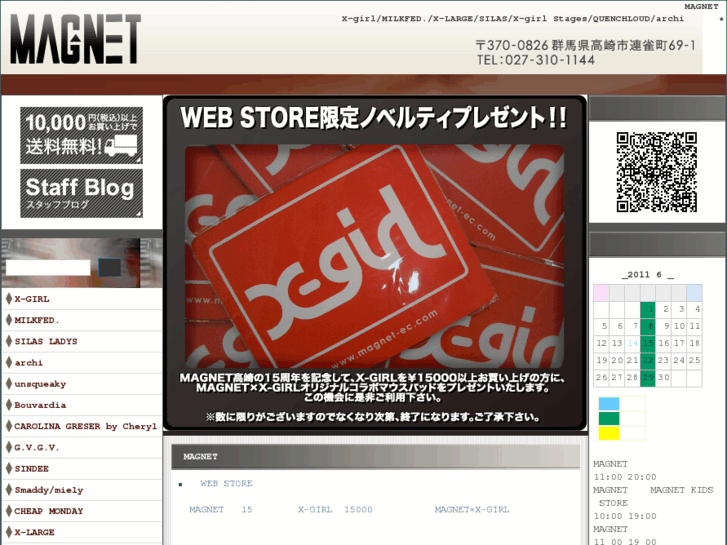The height and width of the screenshot is (545, 727).
Task: Click the MAGNET×X-GIRL text in news
Action: 472,510
